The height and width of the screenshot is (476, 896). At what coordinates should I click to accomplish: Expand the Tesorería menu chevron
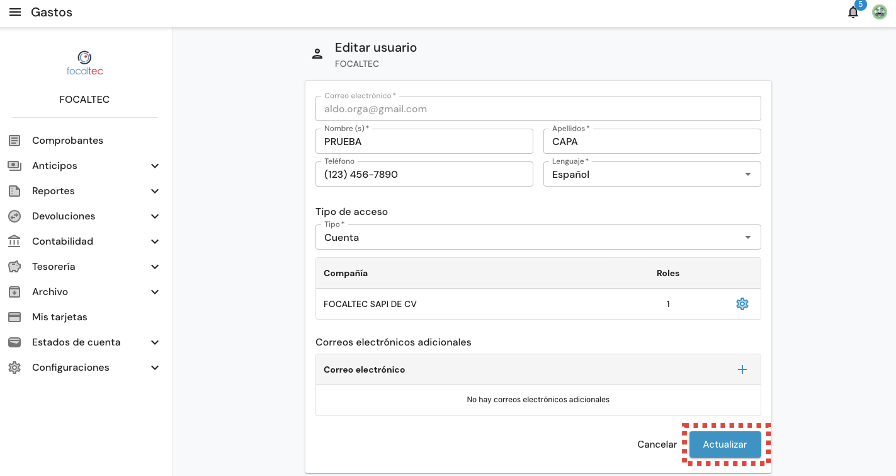[155, 266]
